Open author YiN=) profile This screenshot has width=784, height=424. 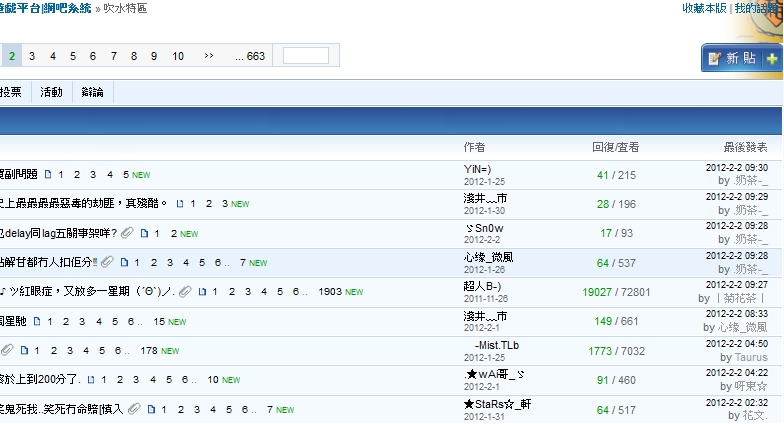478,170
